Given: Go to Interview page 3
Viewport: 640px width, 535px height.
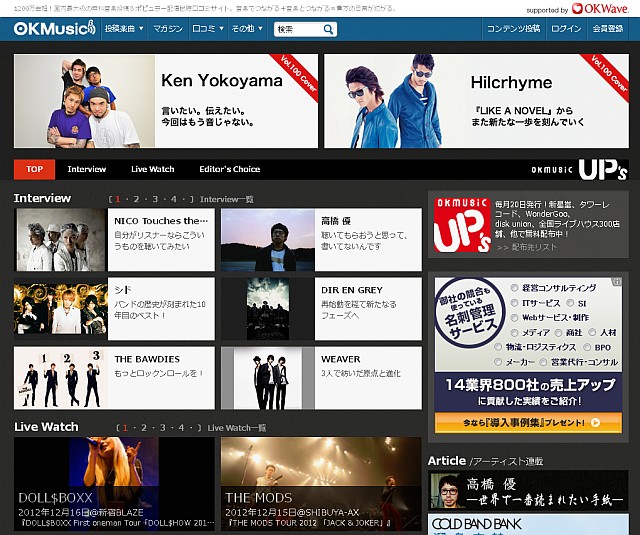Looking at the screenshot, I should click(x=155, y=199).
